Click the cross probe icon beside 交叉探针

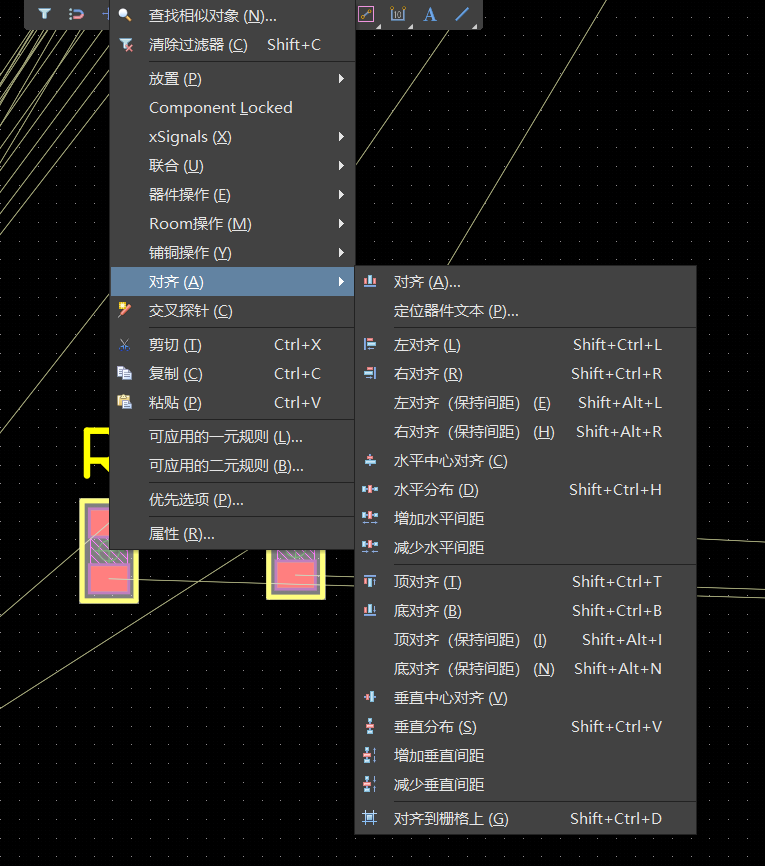tap(125, 310)
